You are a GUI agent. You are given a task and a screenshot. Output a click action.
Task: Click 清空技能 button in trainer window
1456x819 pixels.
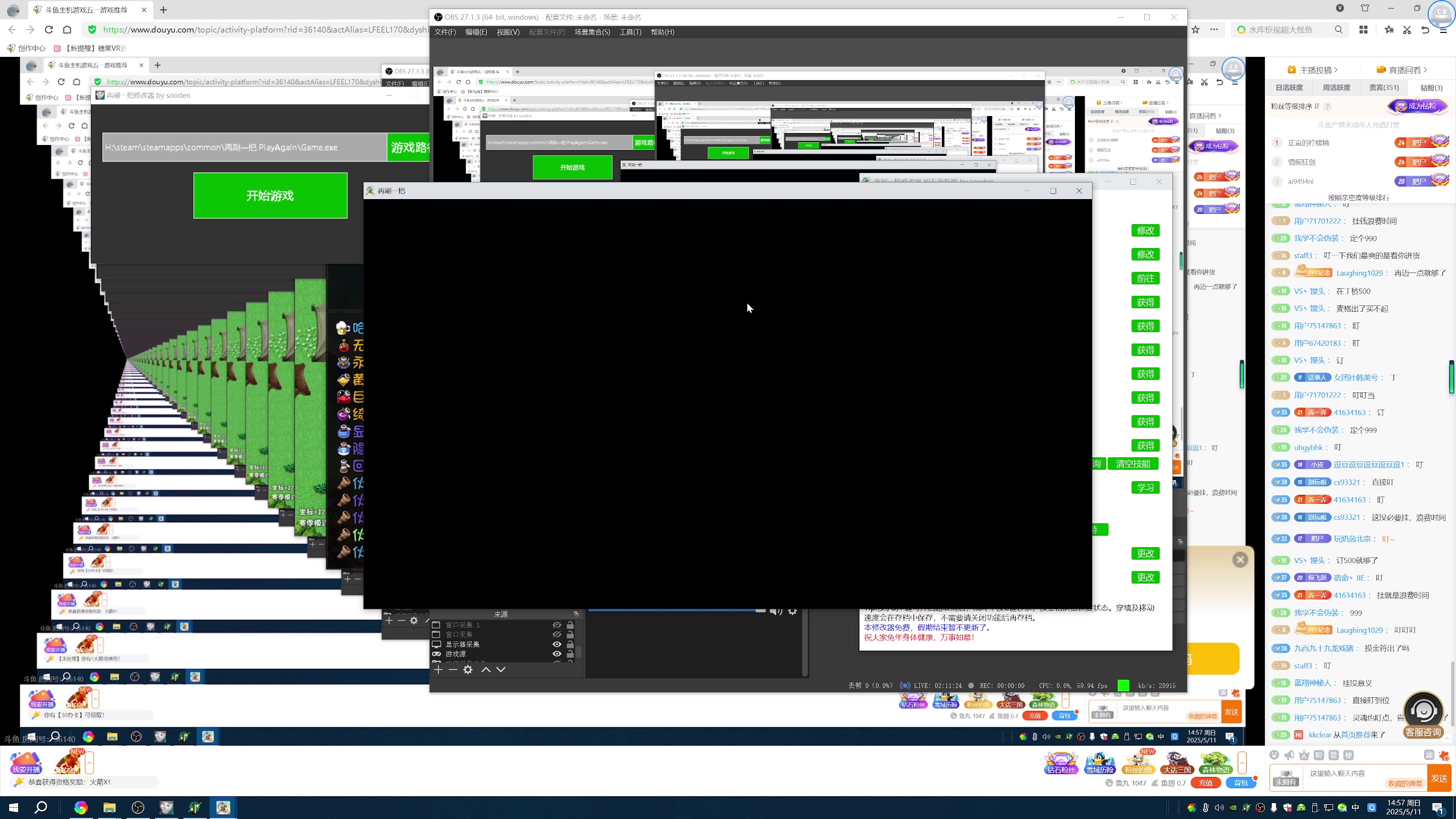point(1133,464)
